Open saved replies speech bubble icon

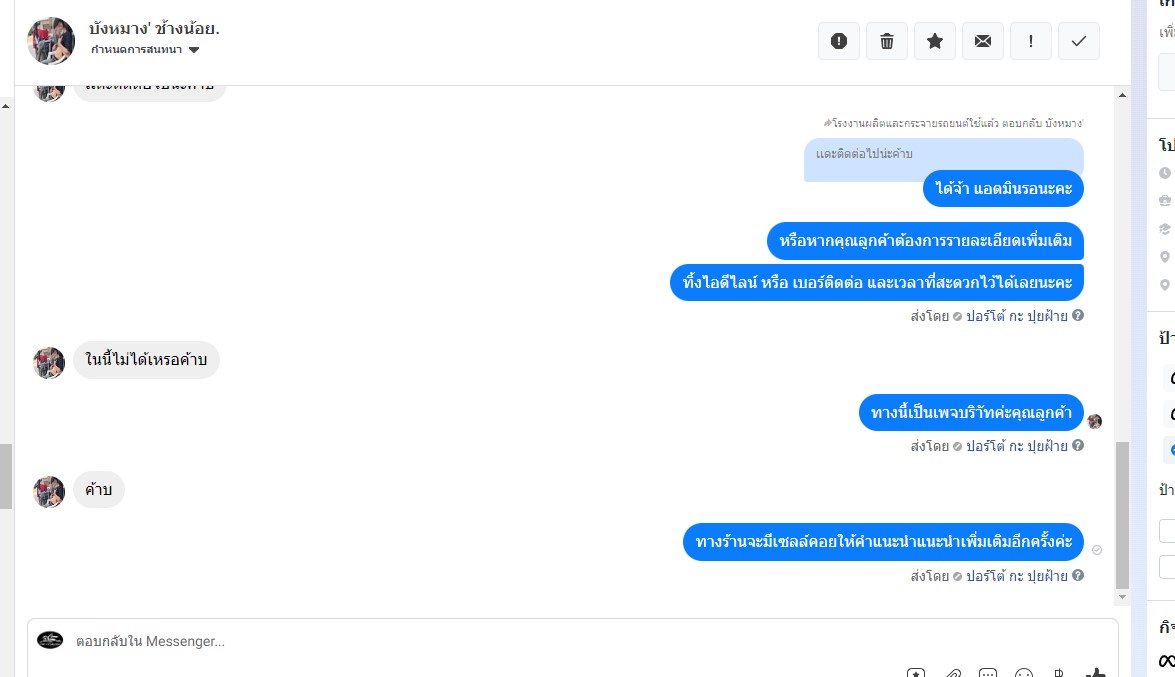click(x=988, y=673)
